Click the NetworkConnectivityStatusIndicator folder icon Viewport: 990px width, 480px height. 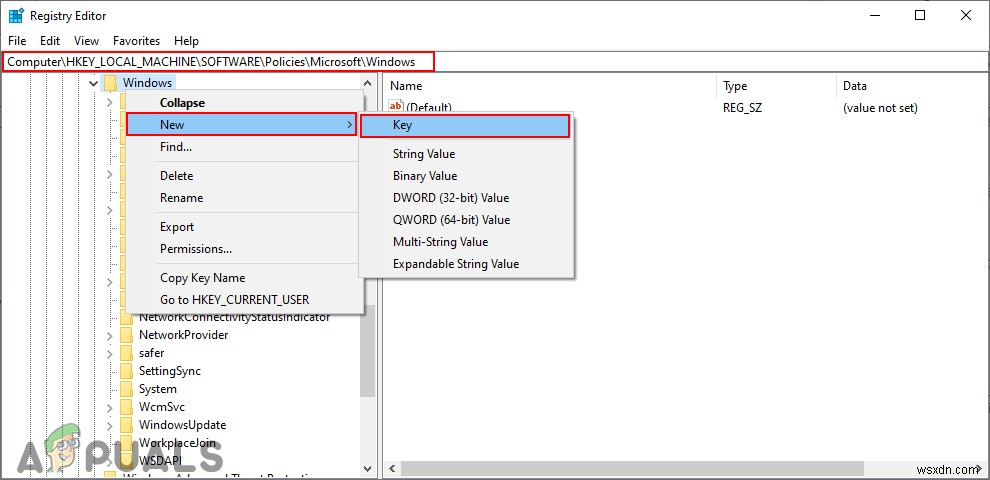pyautogui.click(x=126, y=317)
